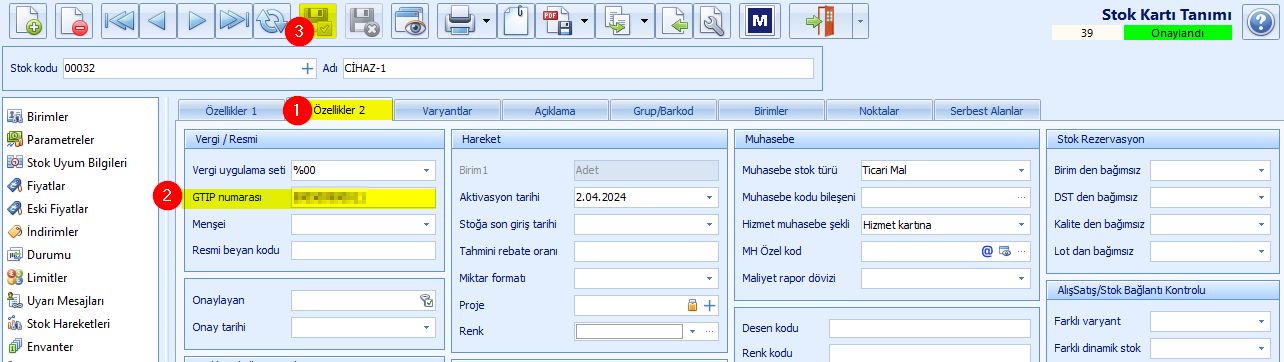Image resolution: width=1284 pixels, height=362 pixels.
Task: Open printer options dropdown arrow
Action: 486,21
